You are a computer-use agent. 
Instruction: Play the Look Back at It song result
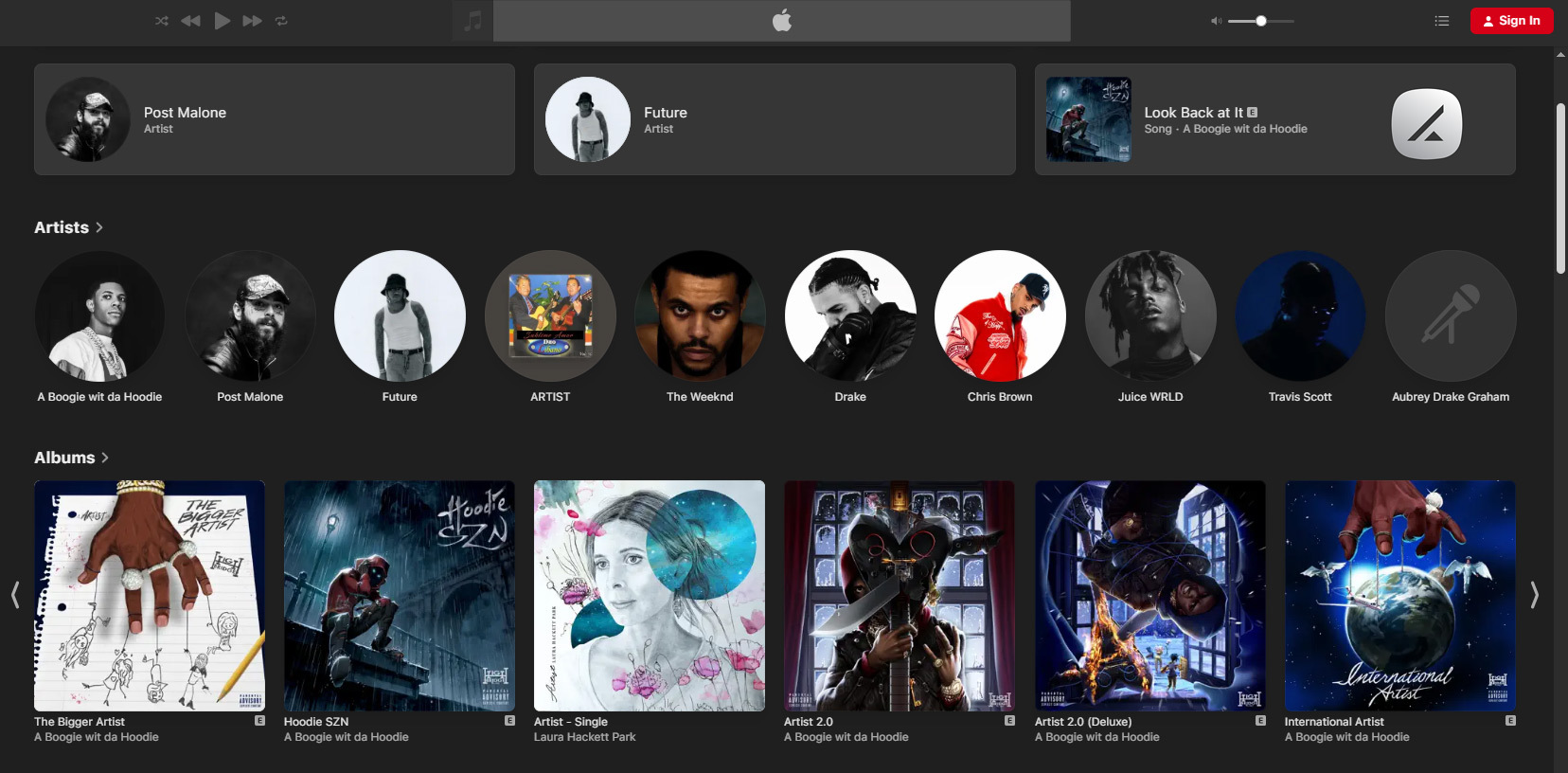1275,119
